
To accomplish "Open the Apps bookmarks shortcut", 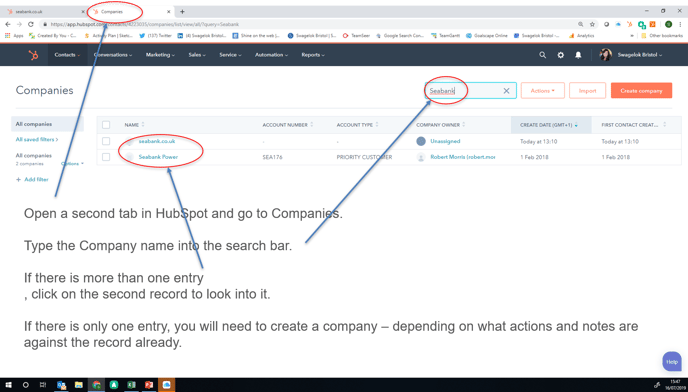I will coord(14,36).
